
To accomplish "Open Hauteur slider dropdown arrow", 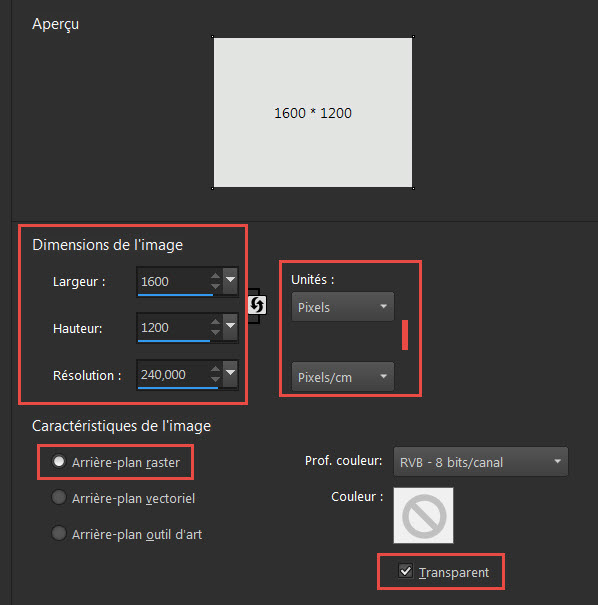I will (230, 327).
